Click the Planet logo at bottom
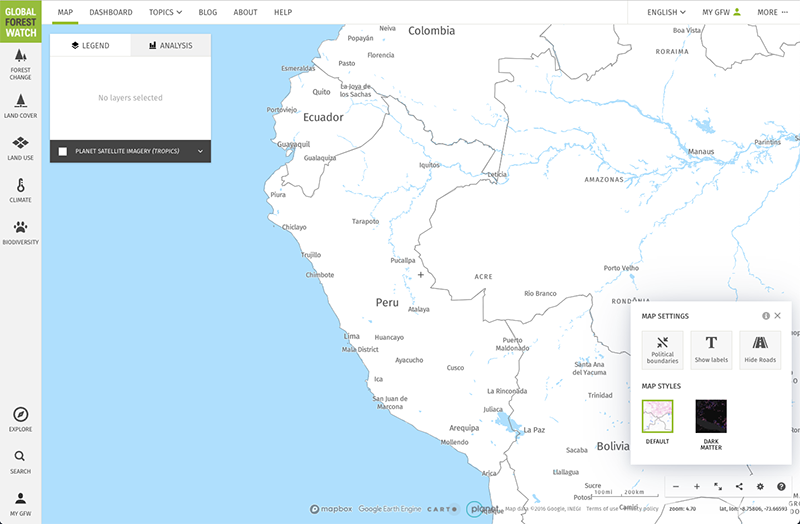The height and width of the screenshot is (524, 800). [482, 509]
